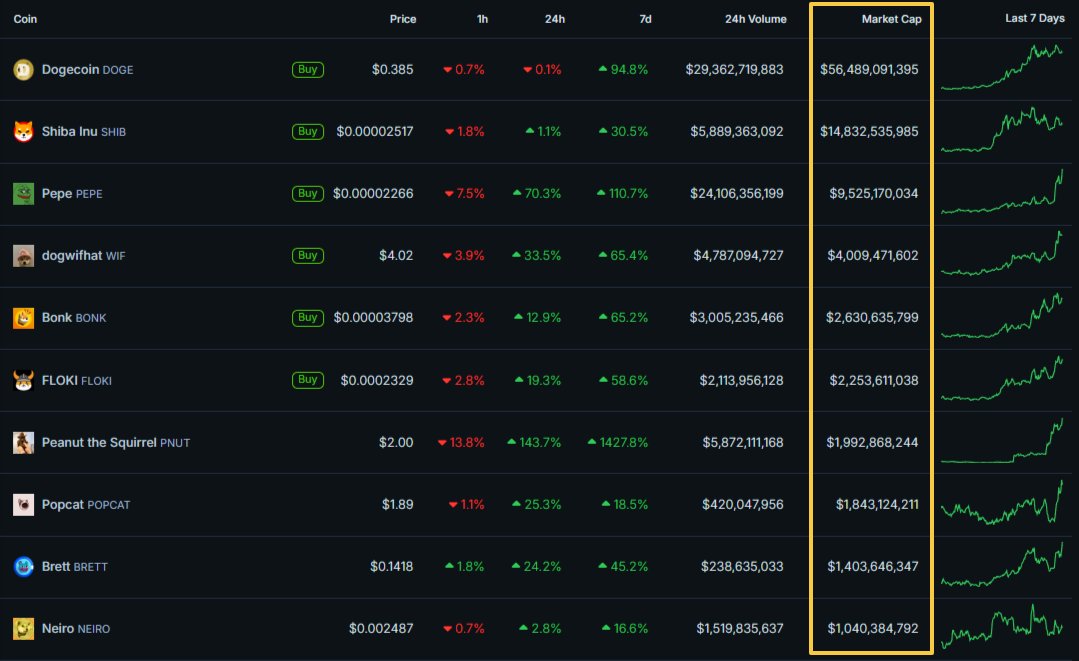Open Pepe via its frog icon
Viewport: 1079px width, 661px height.
pyautogui.click(x=23, y=194)
